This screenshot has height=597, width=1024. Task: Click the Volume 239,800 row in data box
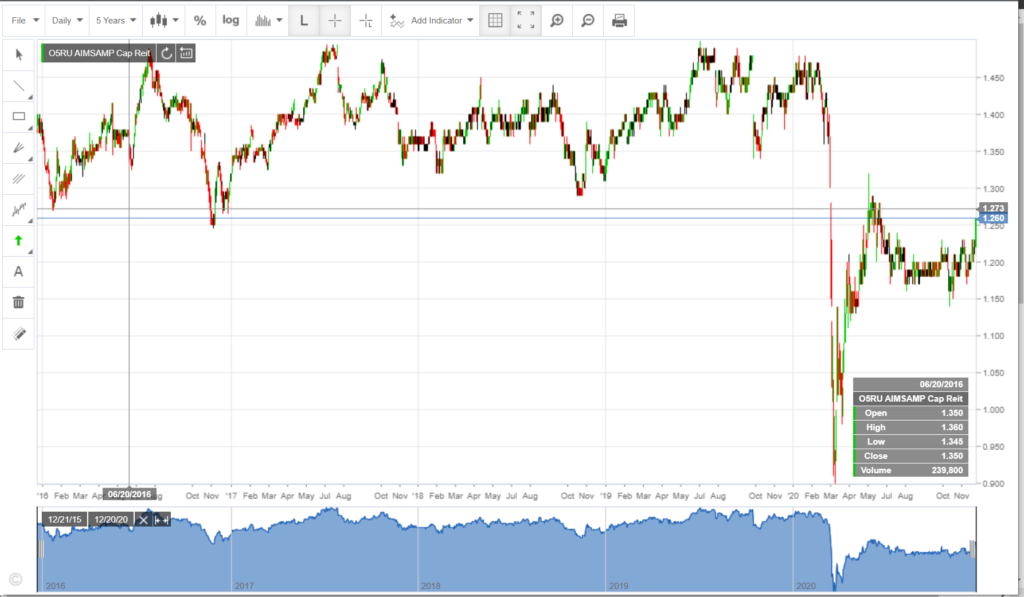pyautogui.click(x=910, y=470)
